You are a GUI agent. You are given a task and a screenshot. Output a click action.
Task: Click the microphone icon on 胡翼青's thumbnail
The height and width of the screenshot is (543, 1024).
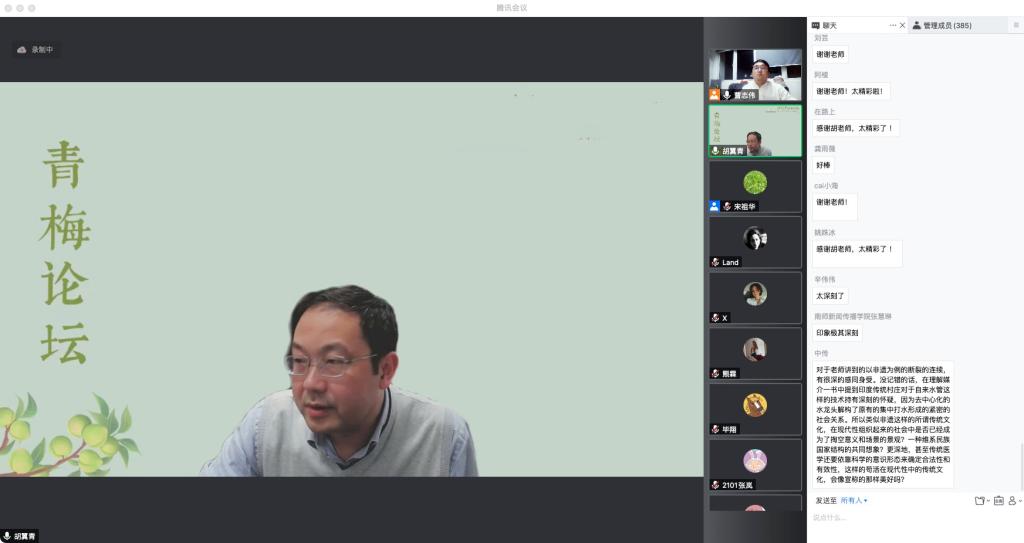tap(715, 151)
